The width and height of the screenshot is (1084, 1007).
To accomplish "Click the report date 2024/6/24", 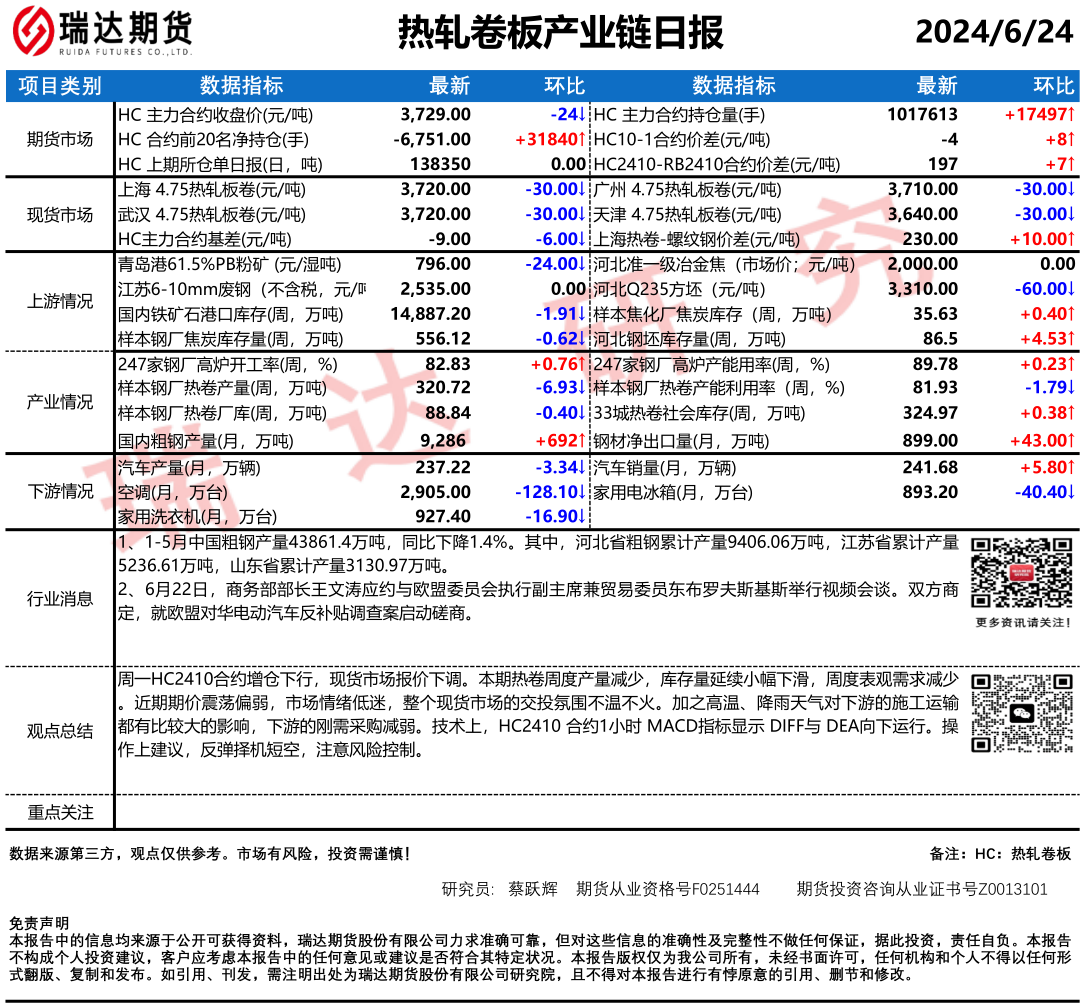I will pyautogui.click(x=993, y=33).
